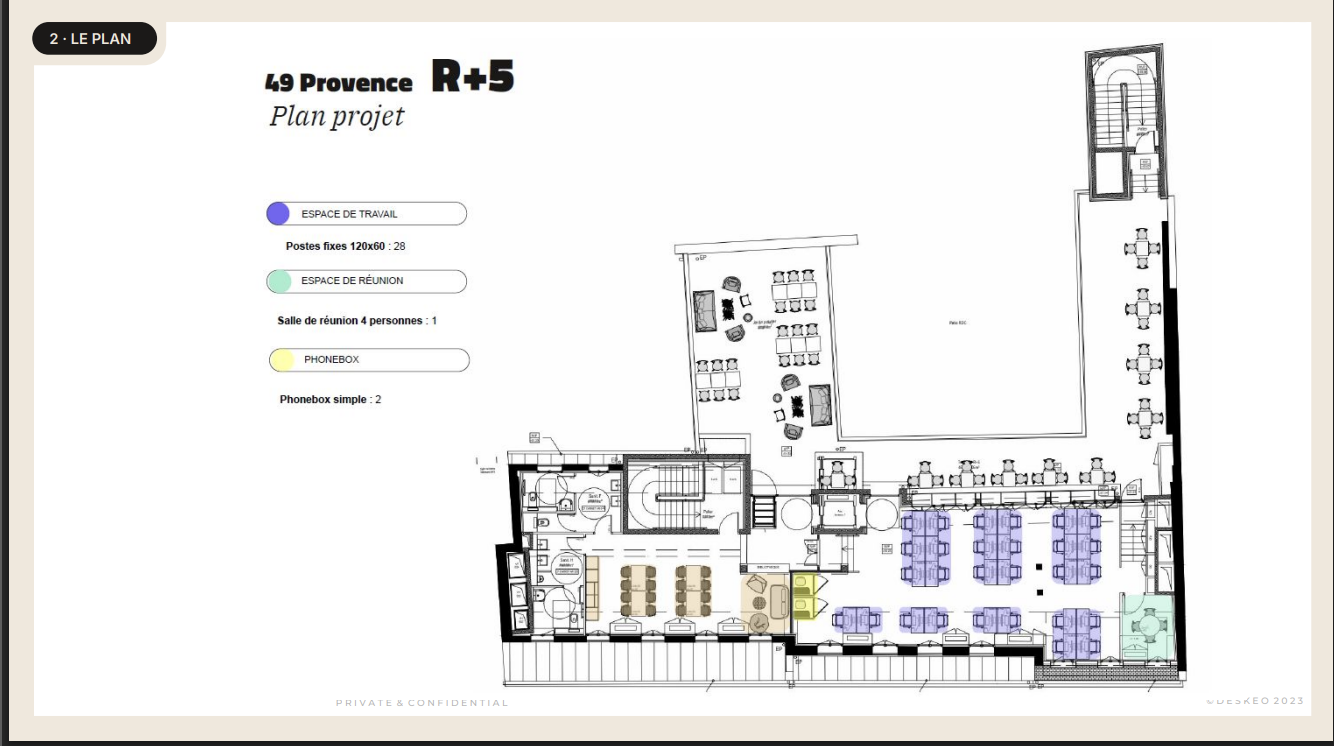
Task: Click the yellow Phonebox color dot
Action: [282, 360]
